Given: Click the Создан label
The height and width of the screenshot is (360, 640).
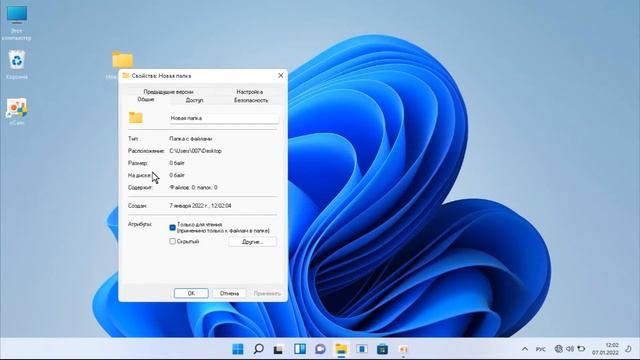Looking at the screenshot, I should tap(137, 206).
